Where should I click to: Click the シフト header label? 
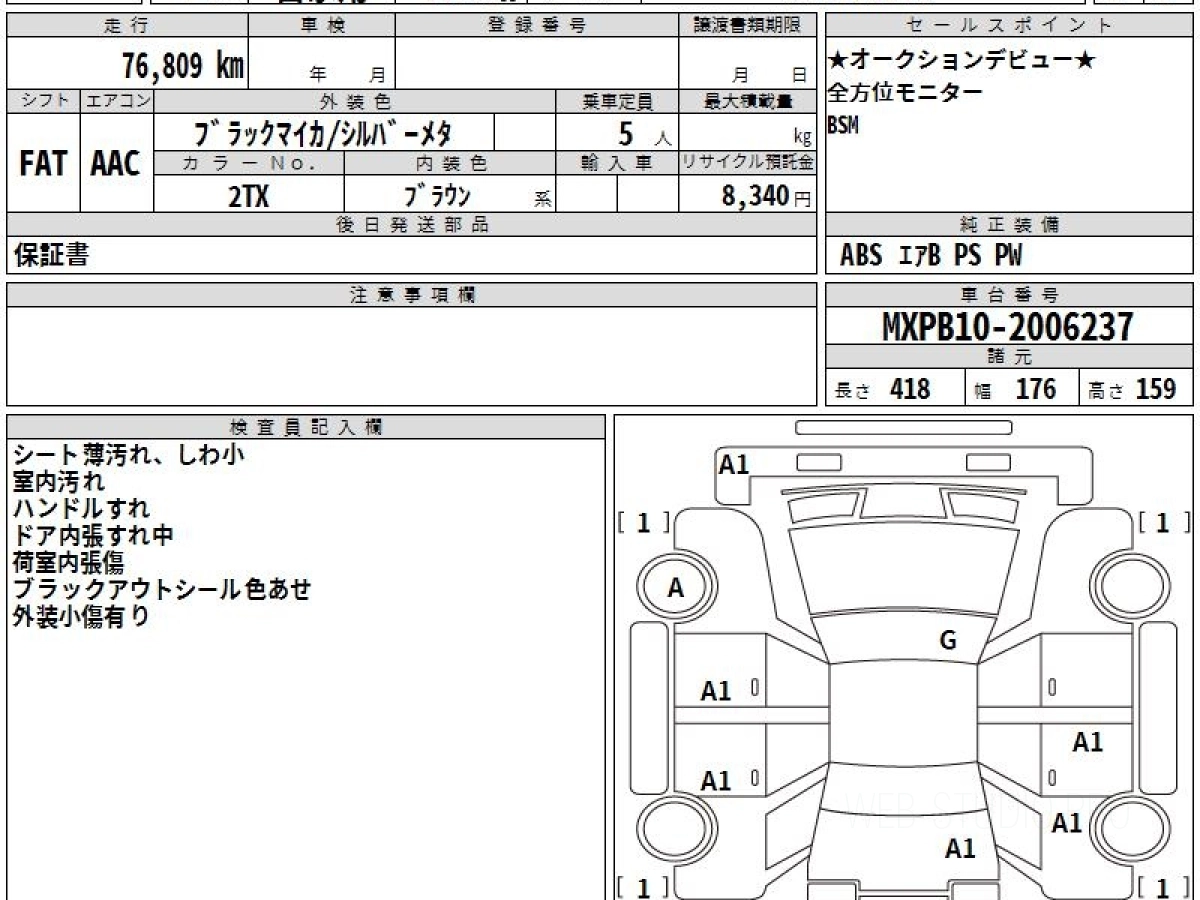43,101
